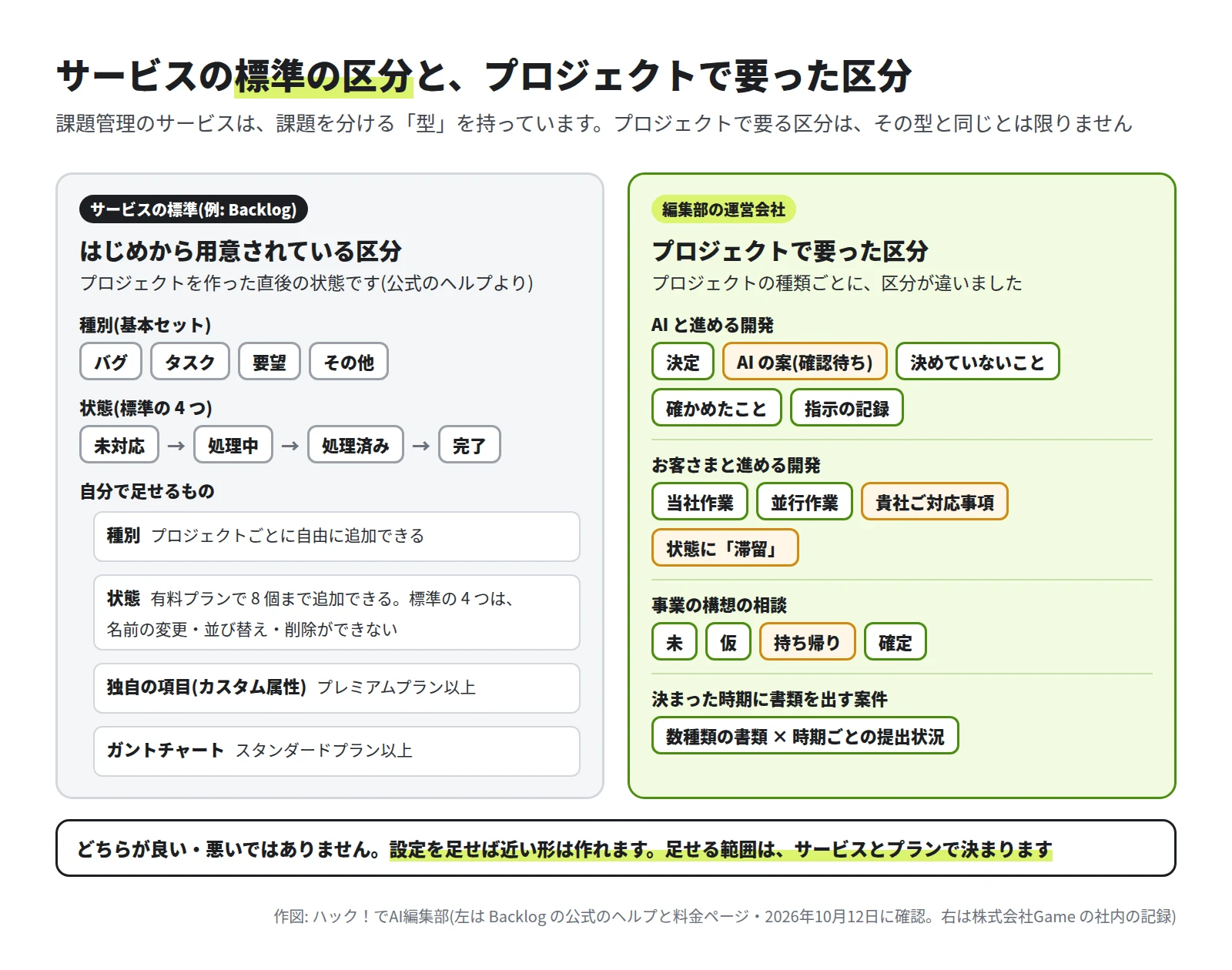Click the 確定 chip
The height and width of the screenshot is (970, 1232).
coord(896,642)
